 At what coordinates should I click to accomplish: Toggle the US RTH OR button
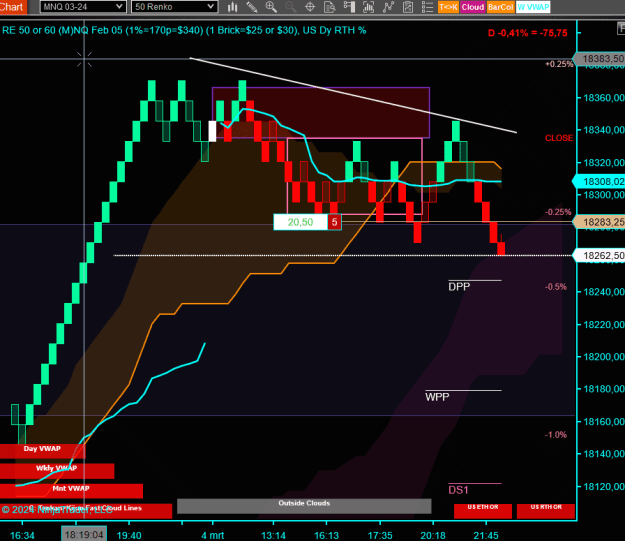coord(546,511)
